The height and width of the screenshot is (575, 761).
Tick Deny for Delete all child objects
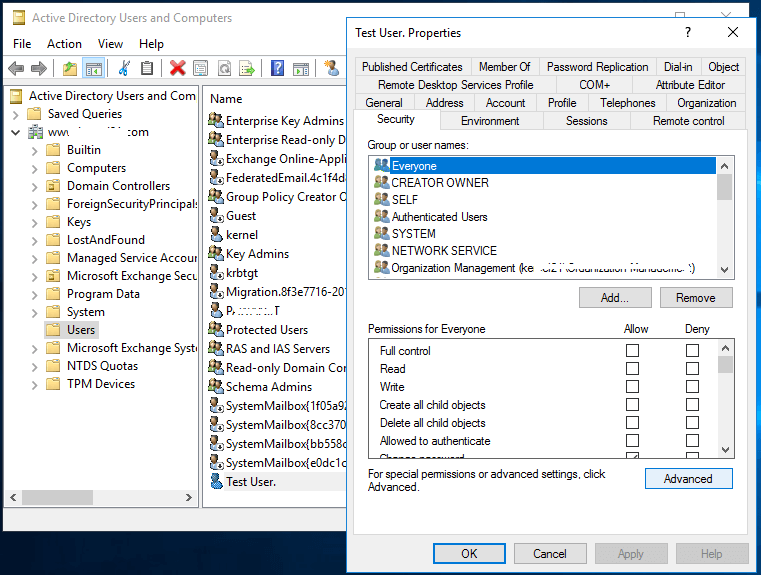[x=693, y=423]
